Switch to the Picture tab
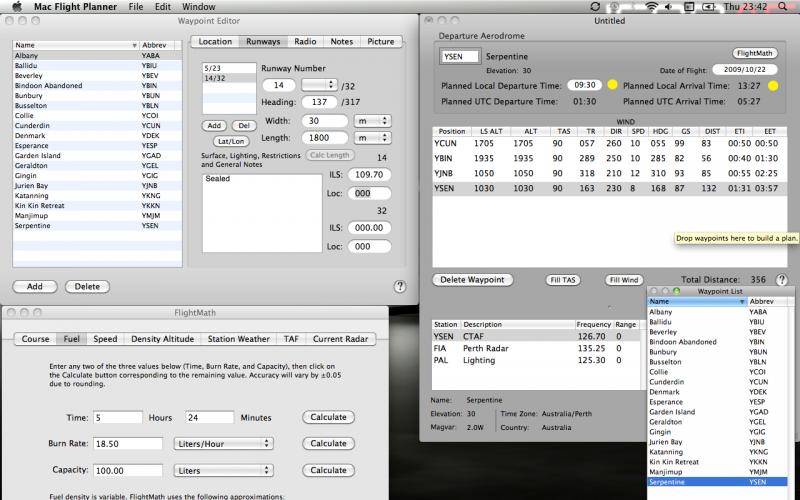This screenshot has width=800, height=500. [381, 41]
